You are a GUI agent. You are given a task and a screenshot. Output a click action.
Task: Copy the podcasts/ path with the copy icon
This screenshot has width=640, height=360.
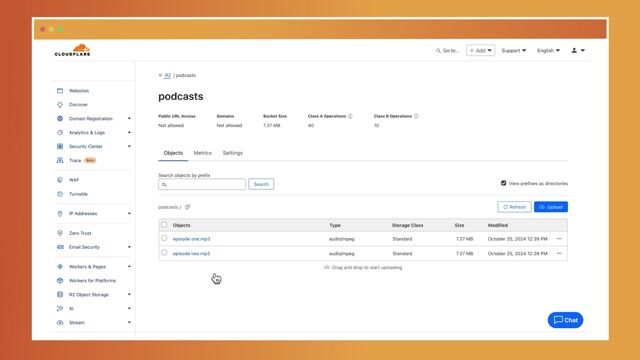pyautogui.click(x=187, y=207)
